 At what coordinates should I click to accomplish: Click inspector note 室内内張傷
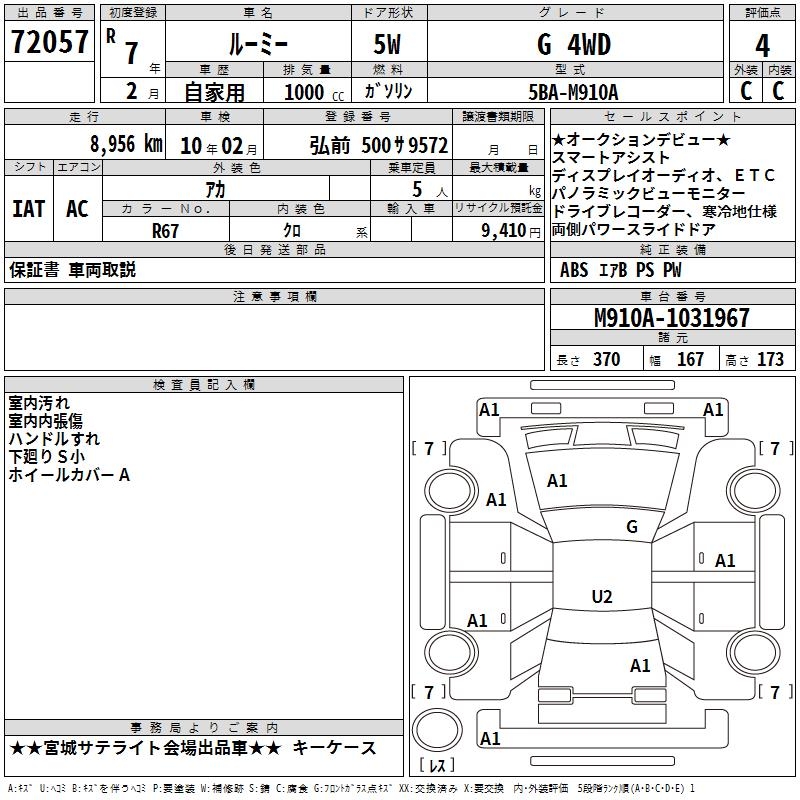coord(45,421)
